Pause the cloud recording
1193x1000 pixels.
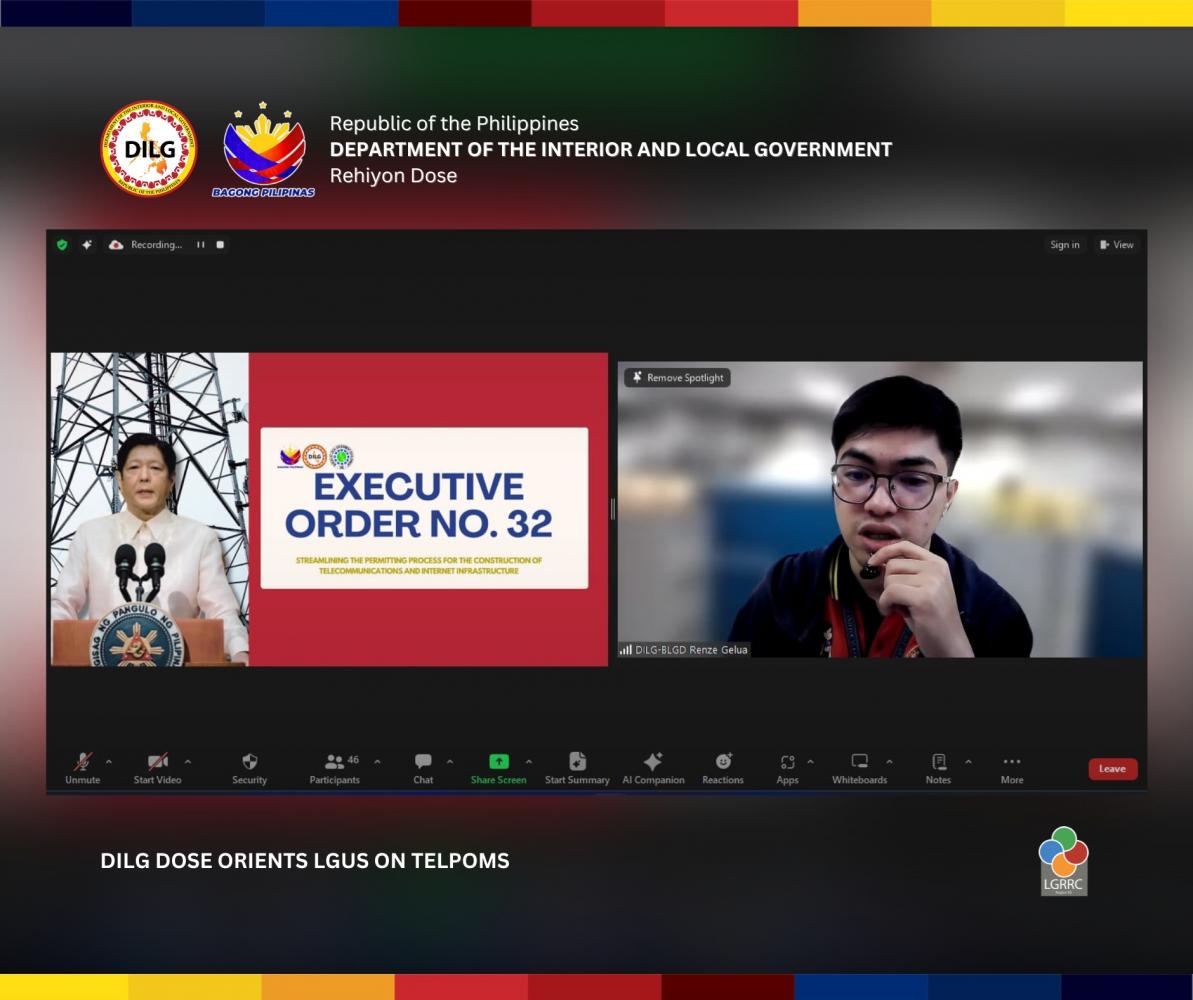(201, 244)
